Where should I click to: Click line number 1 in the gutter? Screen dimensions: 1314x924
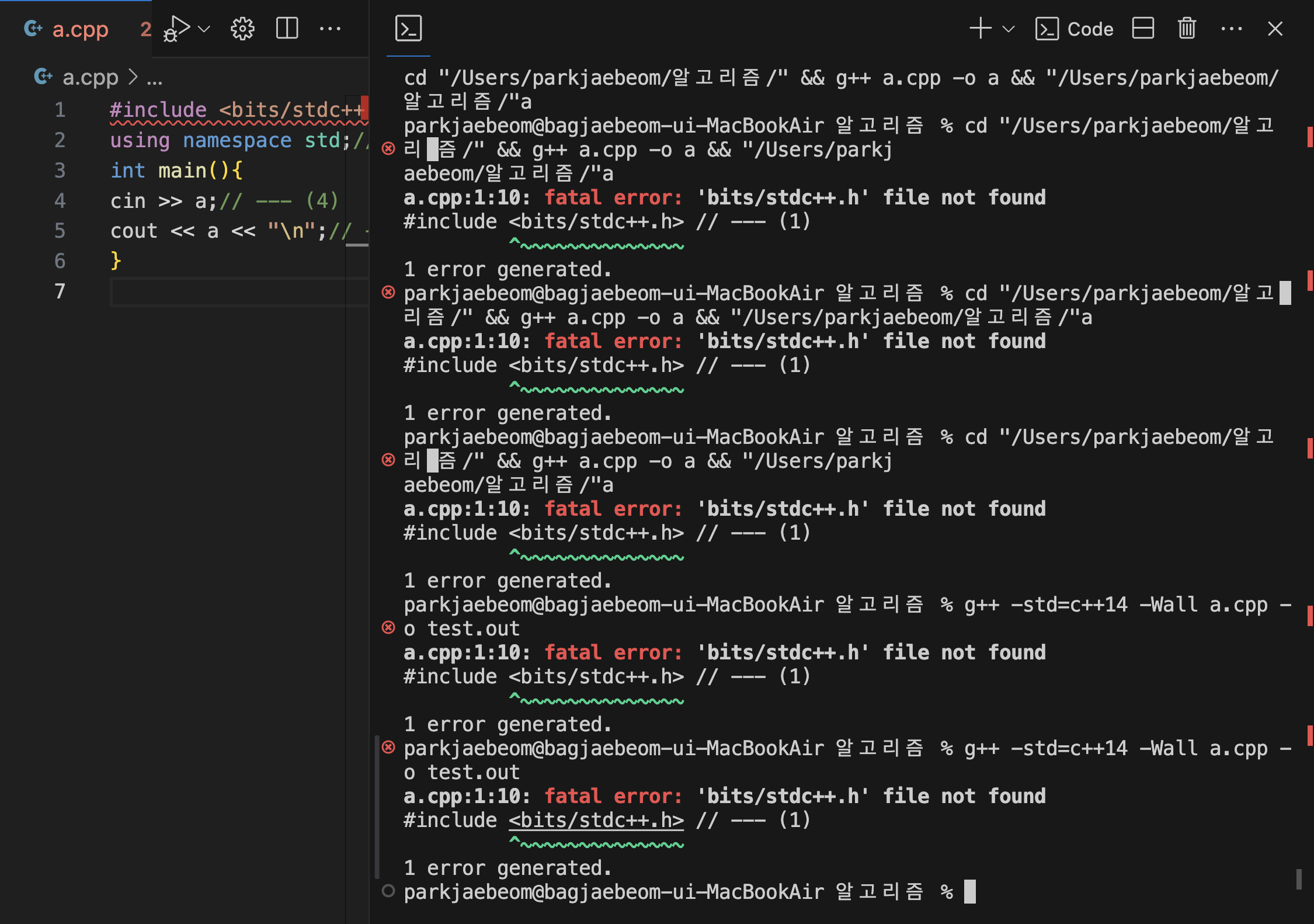60,110
